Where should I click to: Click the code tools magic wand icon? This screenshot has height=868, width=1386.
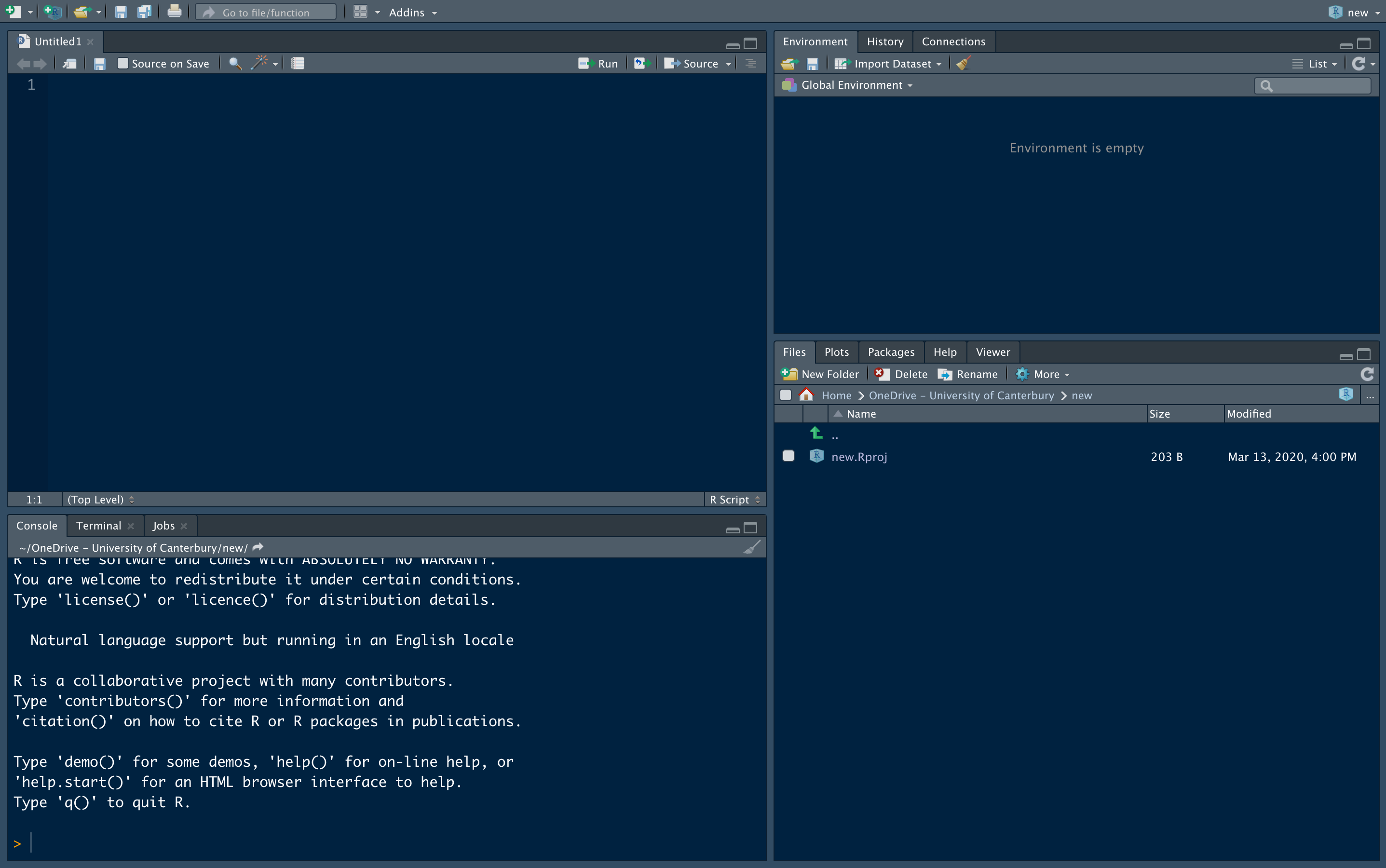pyautogui.click(x=259, y=63)
